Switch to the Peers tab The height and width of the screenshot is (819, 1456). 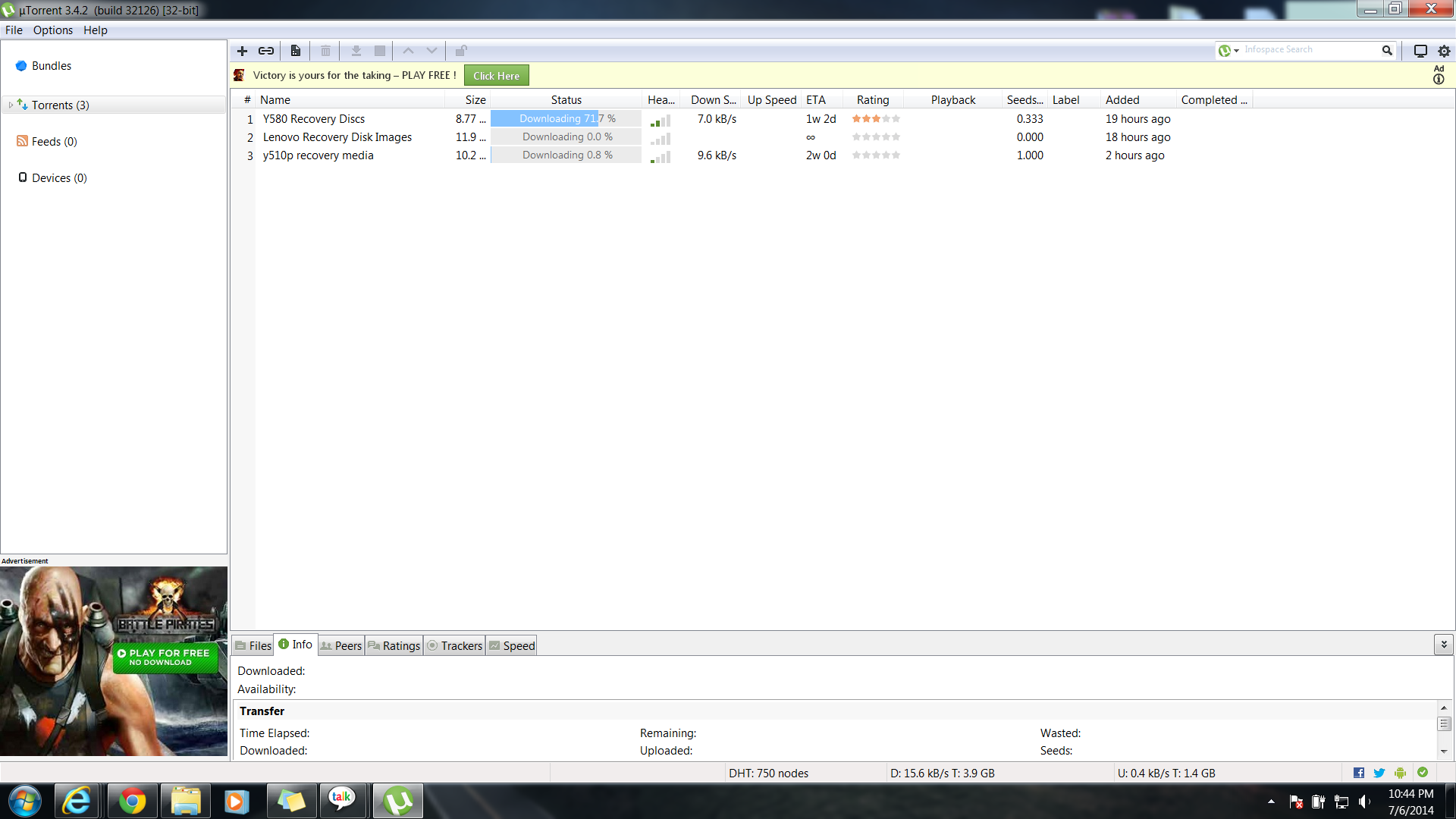[341, 645]
